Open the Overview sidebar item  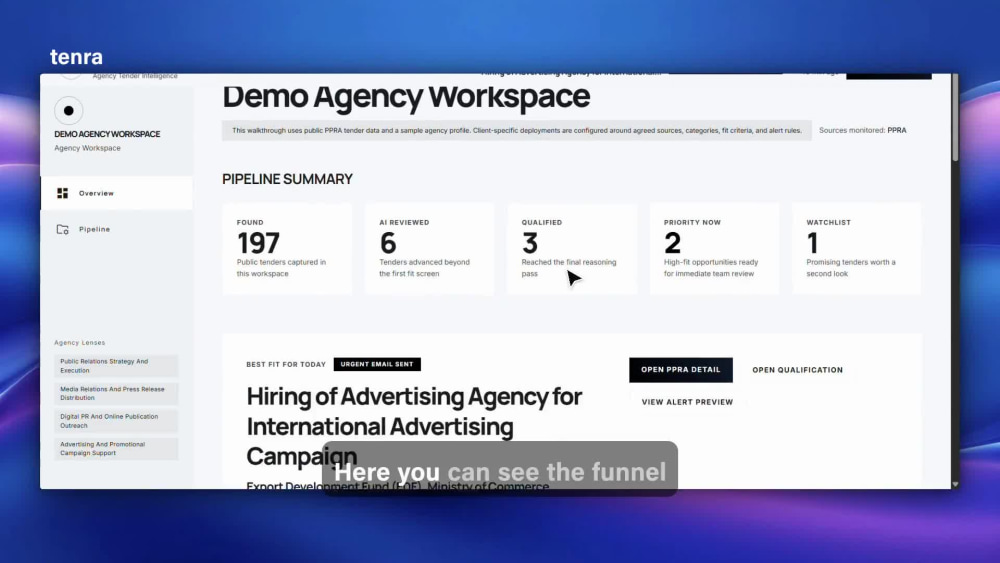tap(116, 193)
